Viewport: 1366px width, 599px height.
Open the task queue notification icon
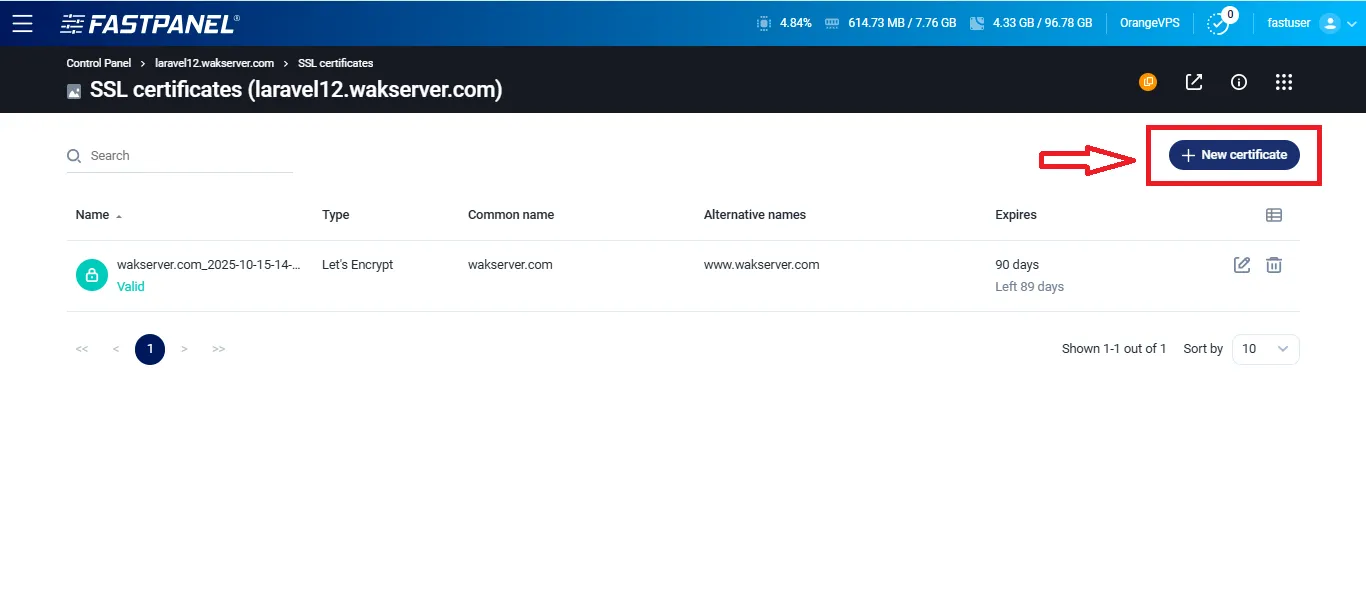pos(1218,23)
